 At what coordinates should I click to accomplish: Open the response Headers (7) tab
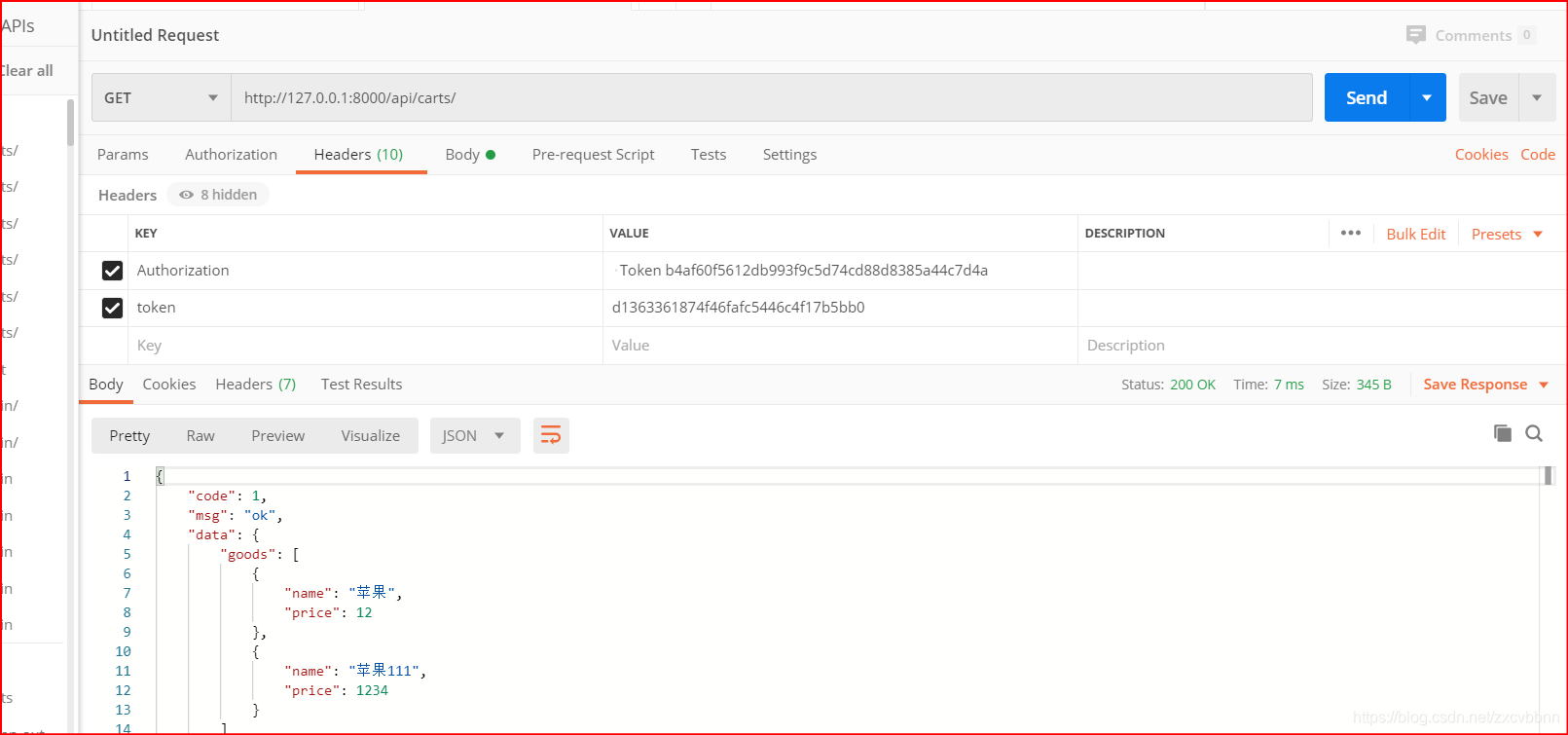click(256, 384)
